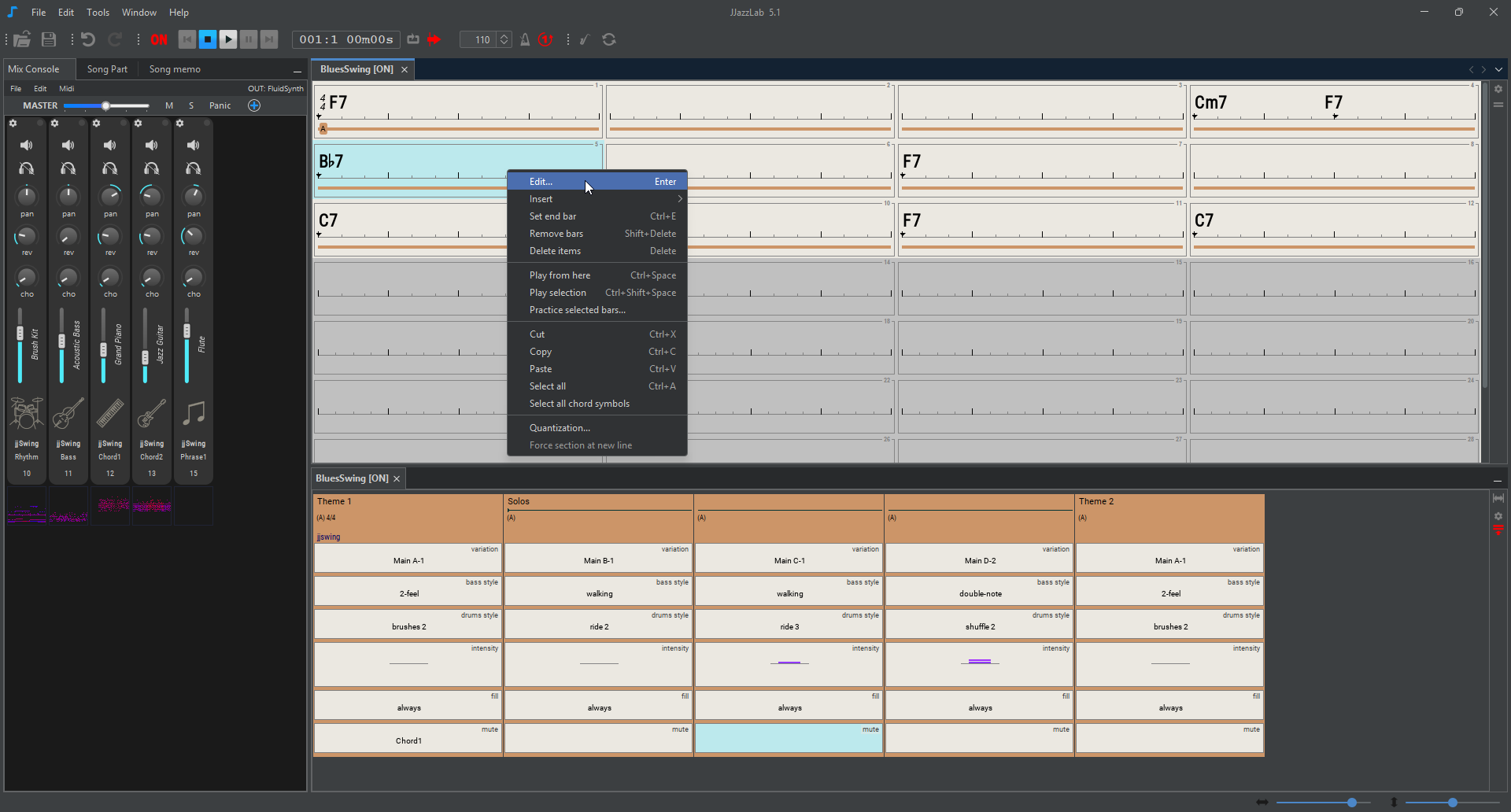The height and width of the screenshot is (812, 1511).
Task: Open the editor tabs dropdown list arrow
Action: [1498, 69]
